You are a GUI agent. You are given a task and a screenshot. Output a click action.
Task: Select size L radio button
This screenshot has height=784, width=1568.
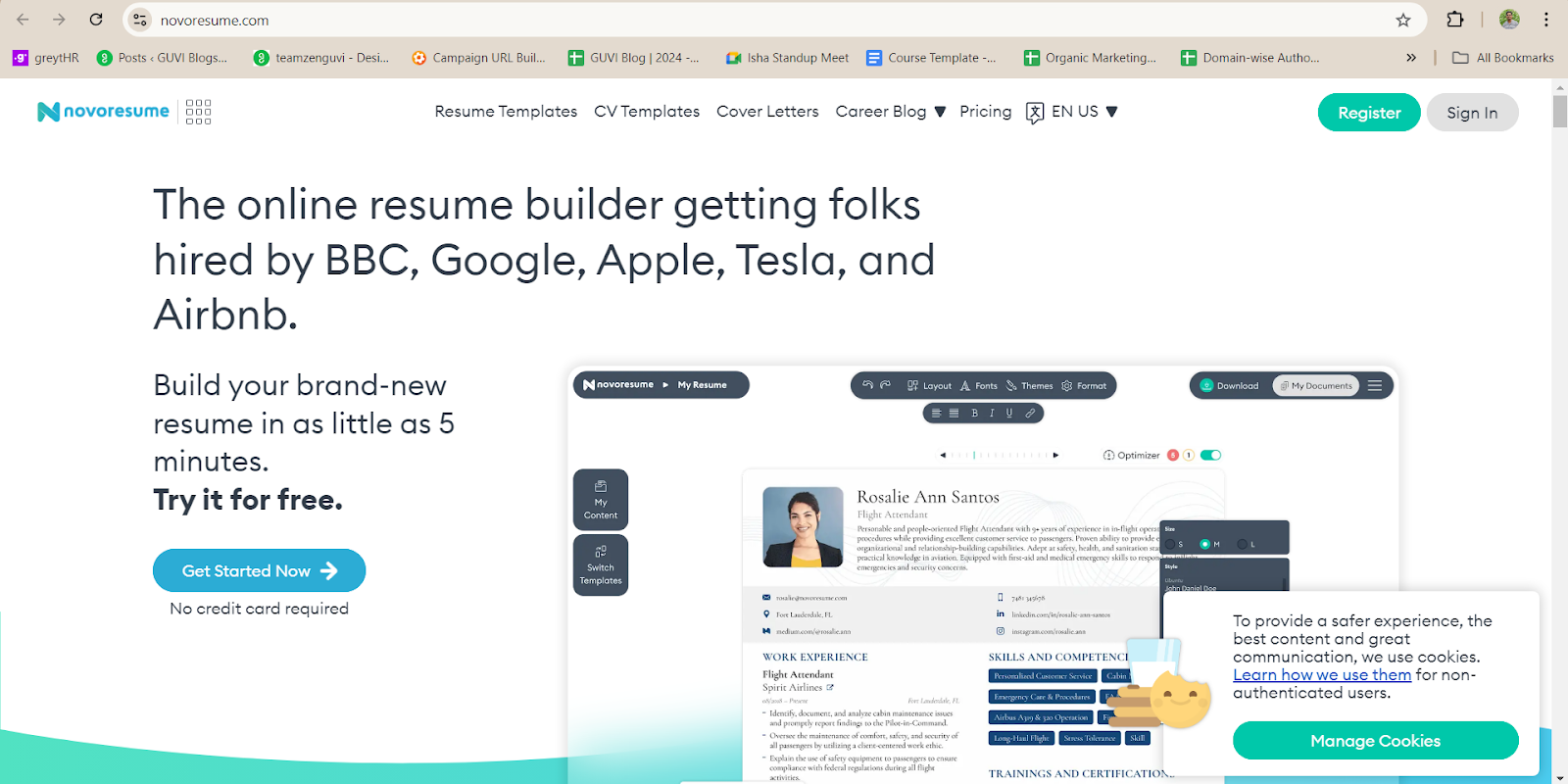point(1242,544)
